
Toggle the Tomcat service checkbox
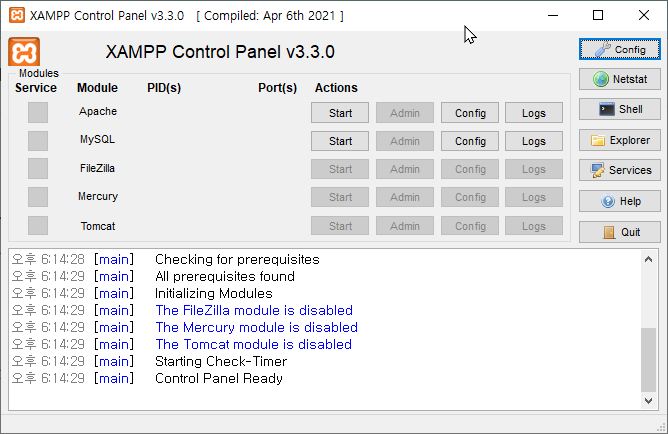pos(38,225)
